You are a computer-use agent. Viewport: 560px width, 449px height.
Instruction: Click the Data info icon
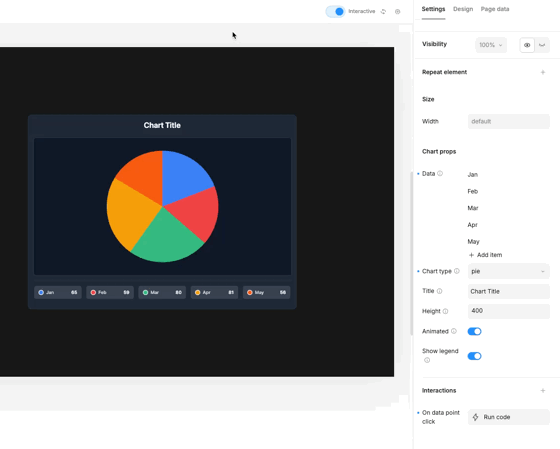(440, 173)
